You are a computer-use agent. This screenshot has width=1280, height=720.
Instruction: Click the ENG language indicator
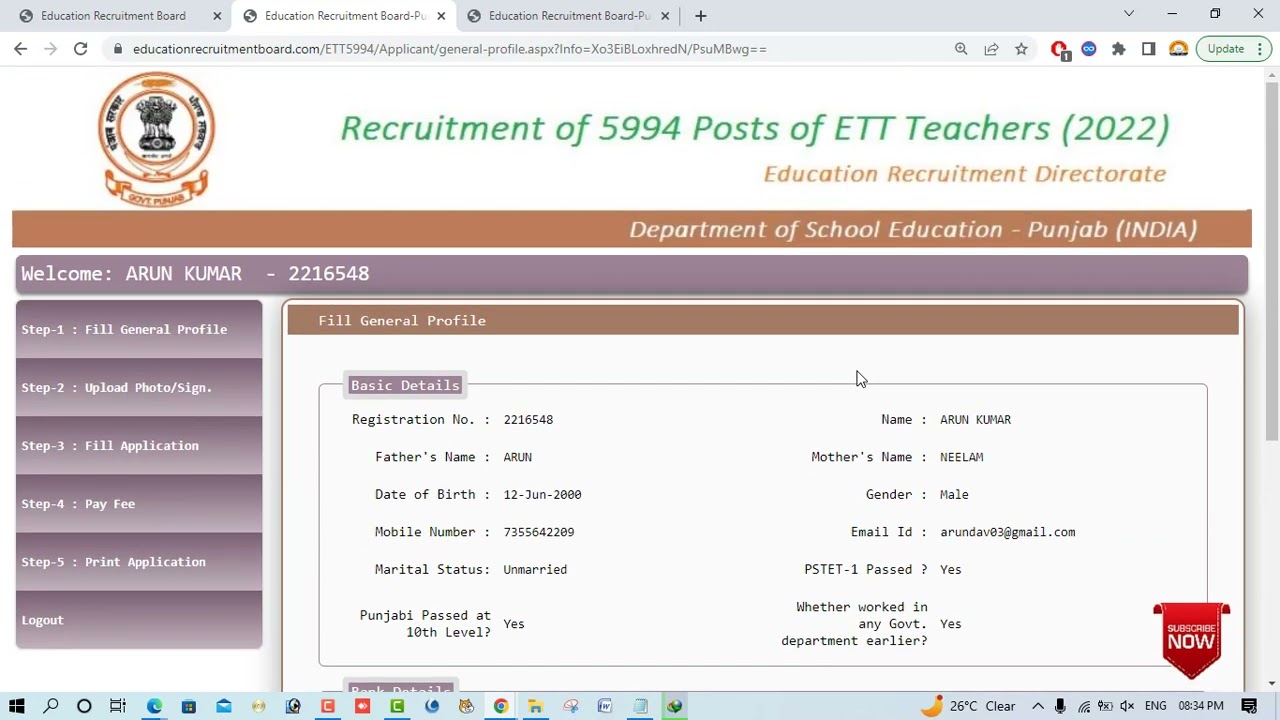tap(1155, 706)
